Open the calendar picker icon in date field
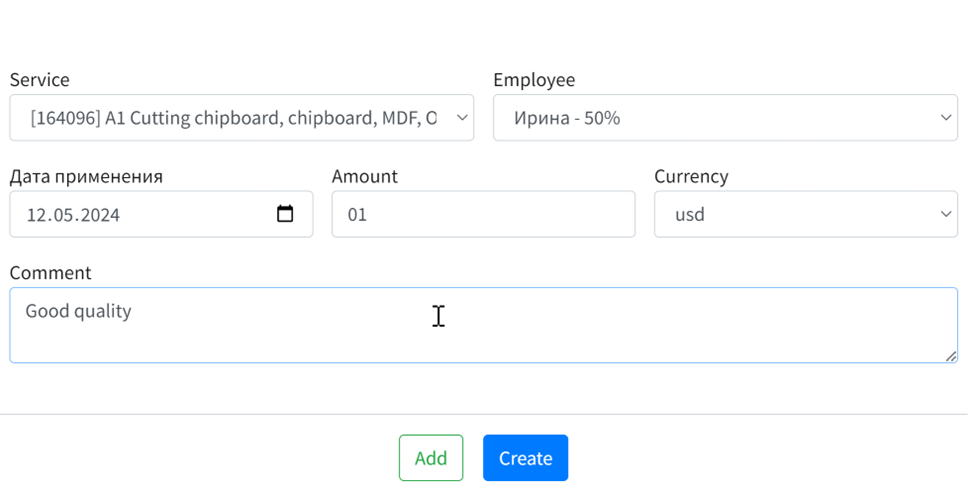 pos(285,214)
